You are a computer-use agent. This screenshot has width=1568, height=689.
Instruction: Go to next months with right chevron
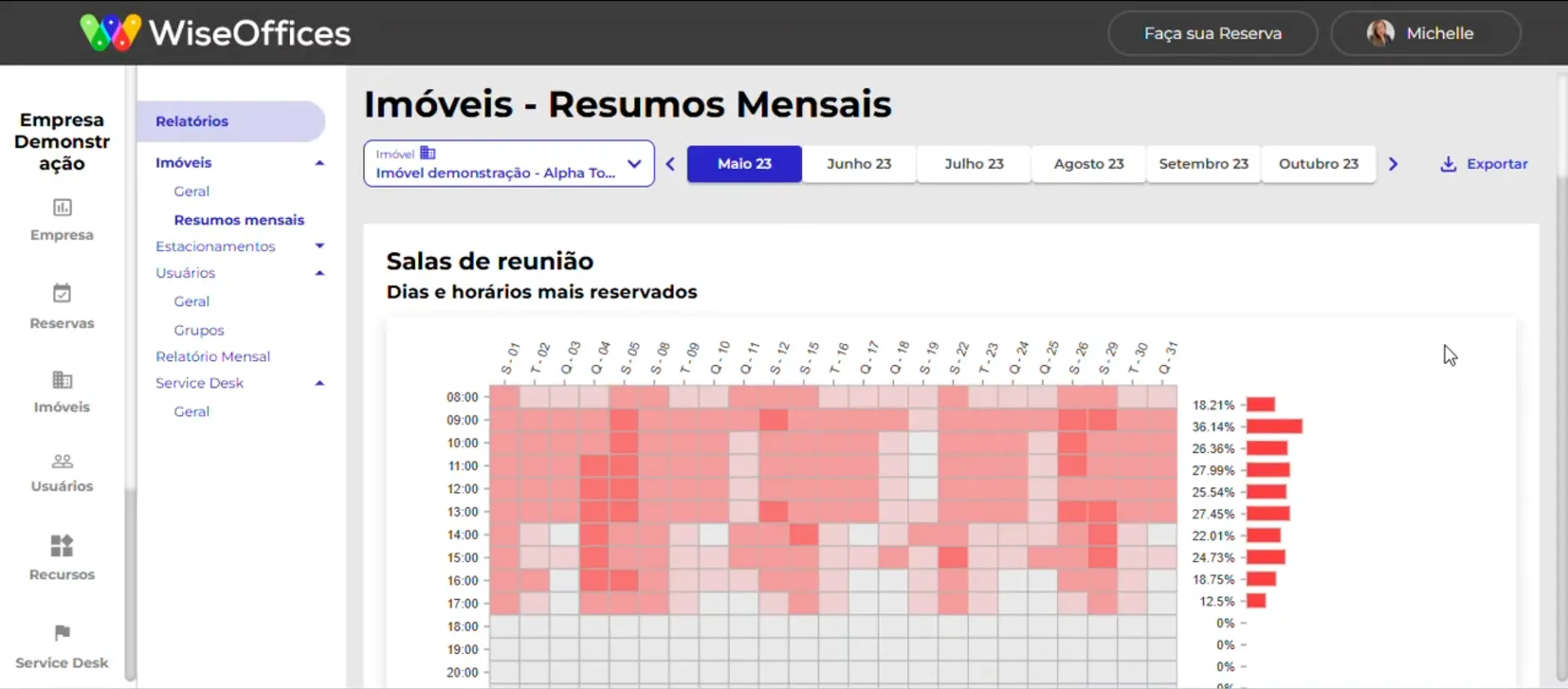coord(1393,164)
